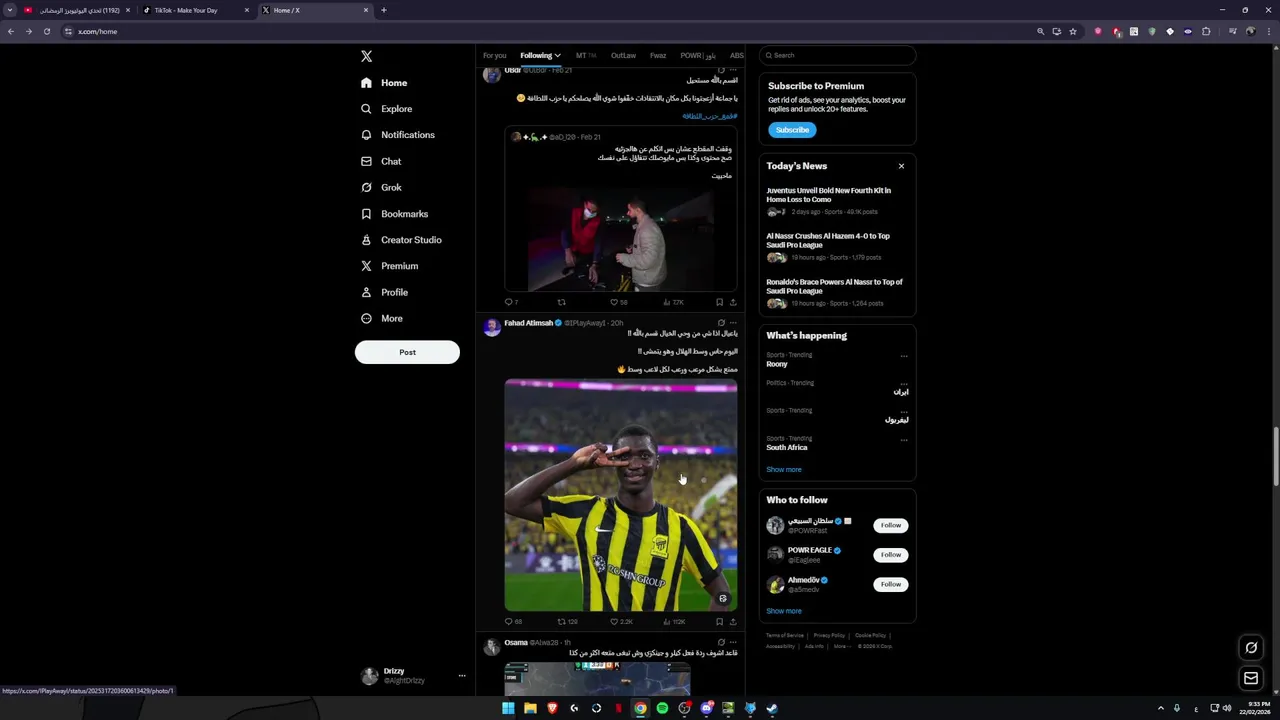The width and height of the screenshot is (1280, 720).
Task: Like UBdr's post with 58 likes
Action: (x=618, y=302)
